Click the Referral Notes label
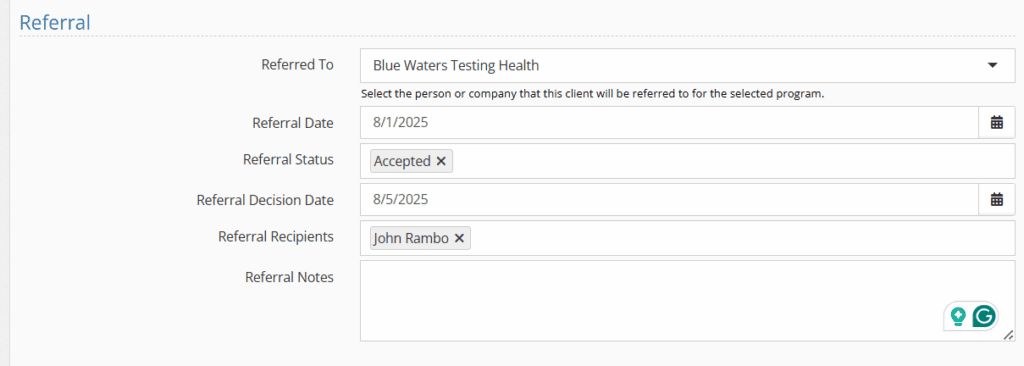This screenshot has height=366, width=1024. pos(289,277)
